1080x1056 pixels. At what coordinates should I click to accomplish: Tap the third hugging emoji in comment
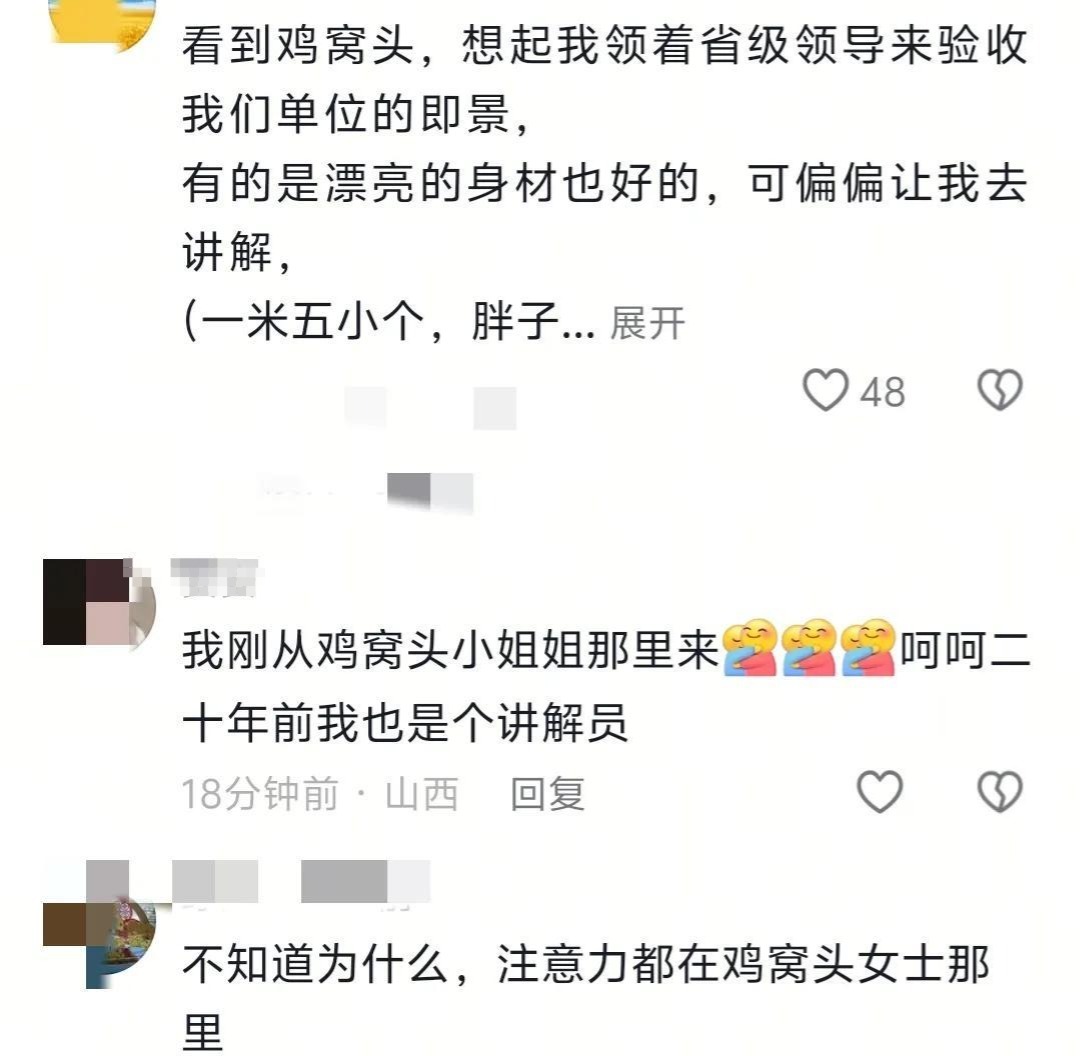click(868, 648)
